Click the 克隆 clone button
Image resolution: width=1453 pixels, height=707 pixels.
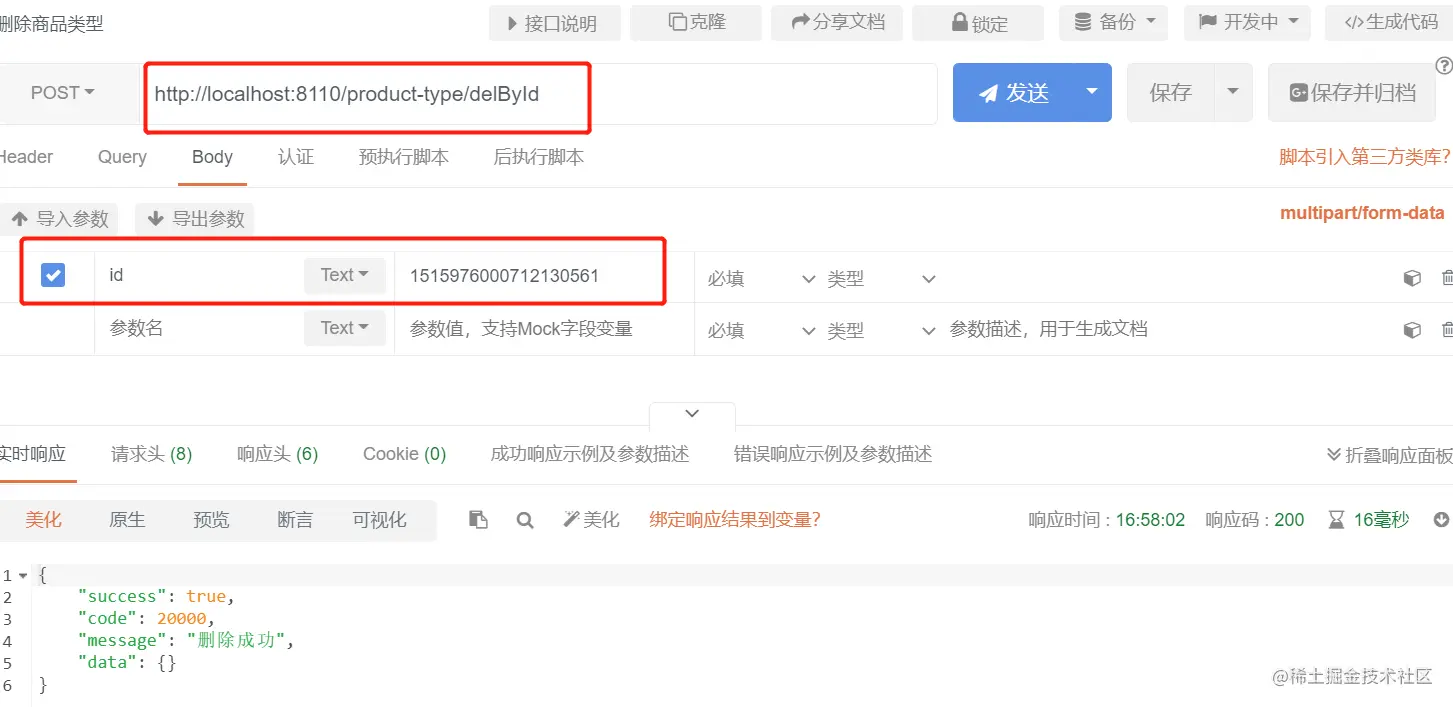696,23
